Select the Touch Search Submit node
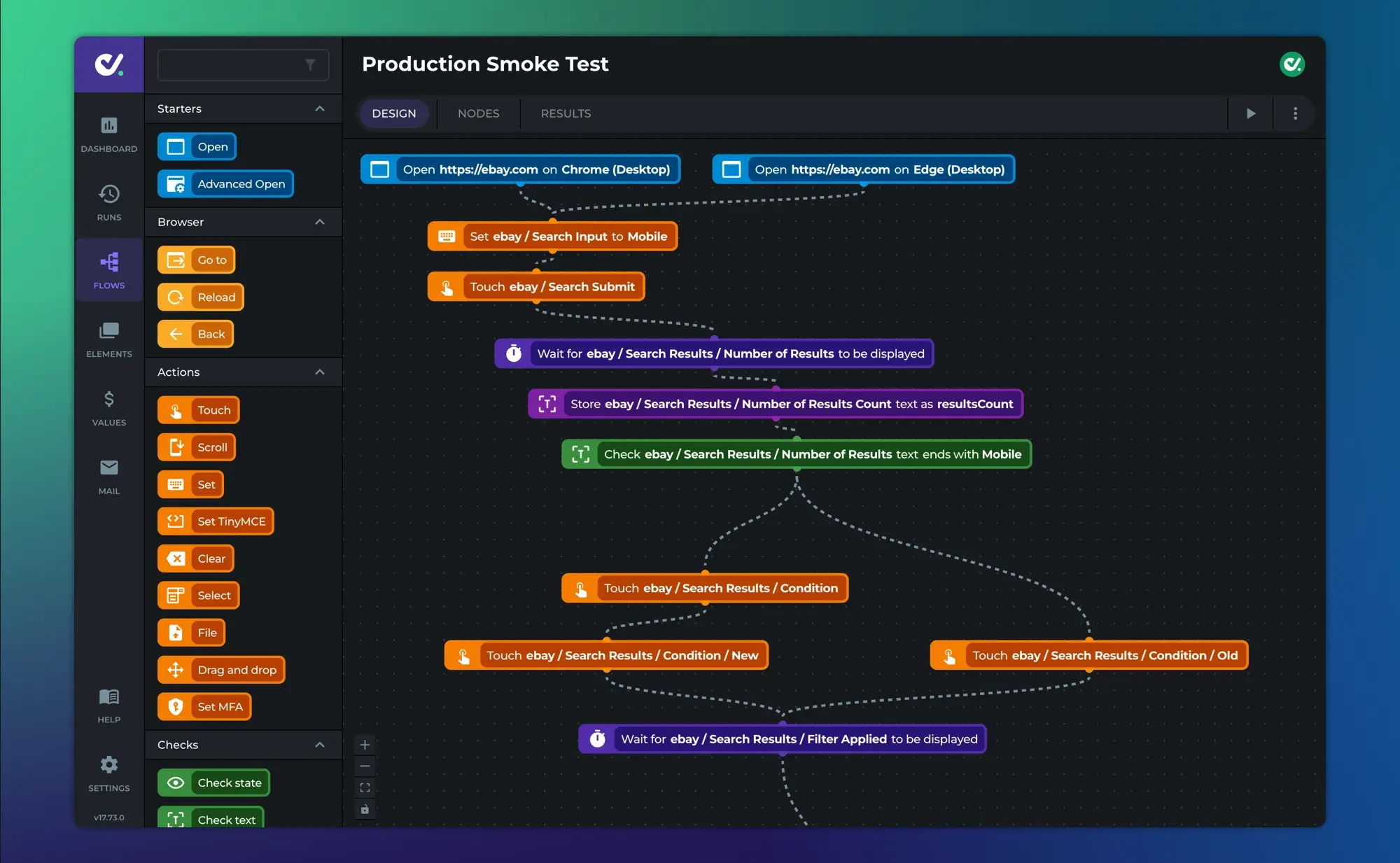 [536, 287]
